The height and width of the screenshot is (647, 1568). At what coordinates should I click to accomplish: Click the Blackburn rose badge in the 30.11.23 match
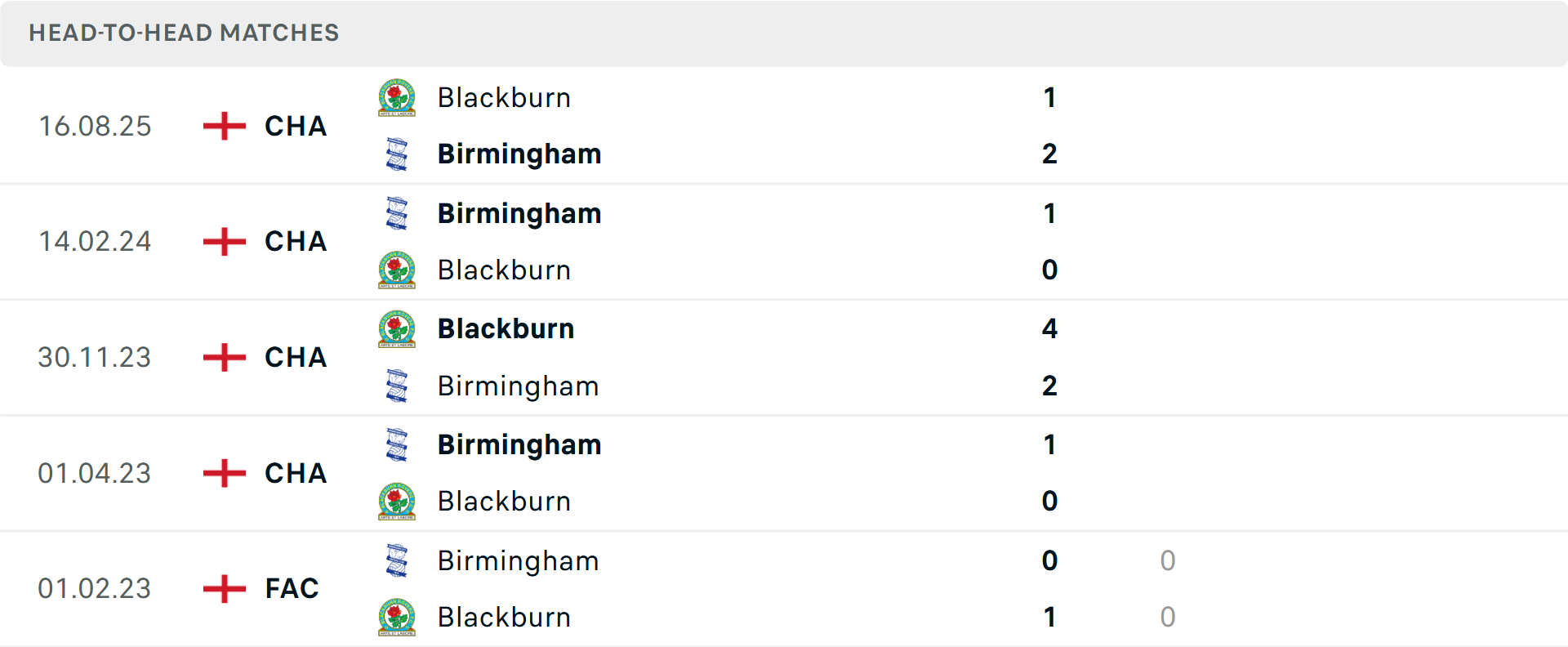pos(398,329)
